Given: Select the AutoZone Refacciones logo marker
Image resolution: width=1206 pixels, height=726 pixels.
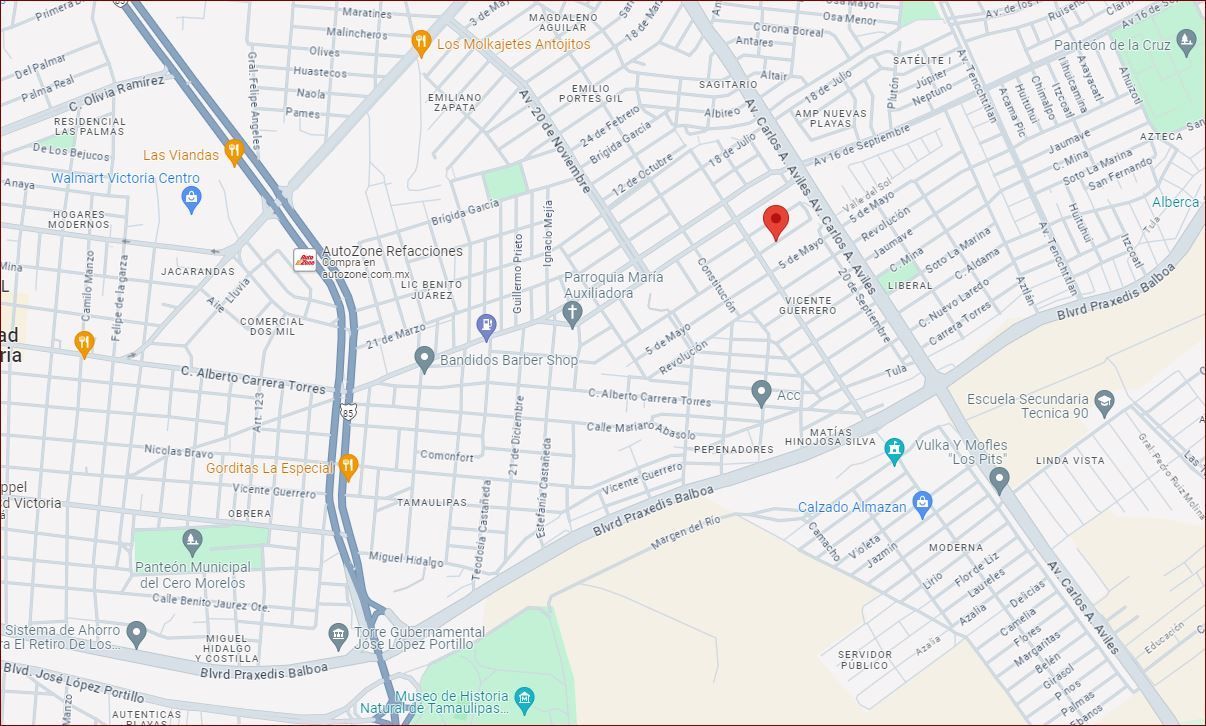Looking at the screenshot, I should click(x=305, y=260).
